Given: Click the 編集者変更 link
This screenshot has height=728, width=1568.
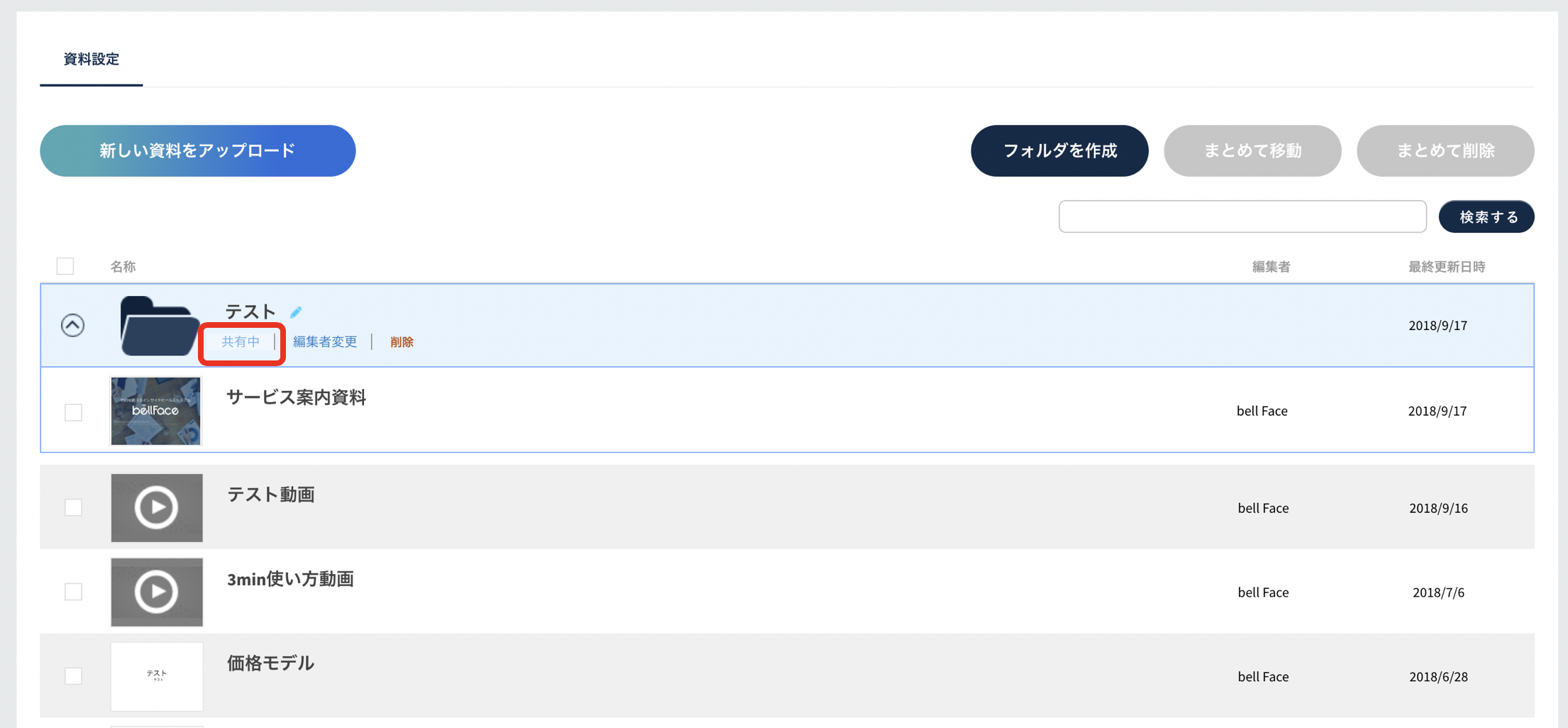Looking at the screenshot, I should (x=325, y=342).
